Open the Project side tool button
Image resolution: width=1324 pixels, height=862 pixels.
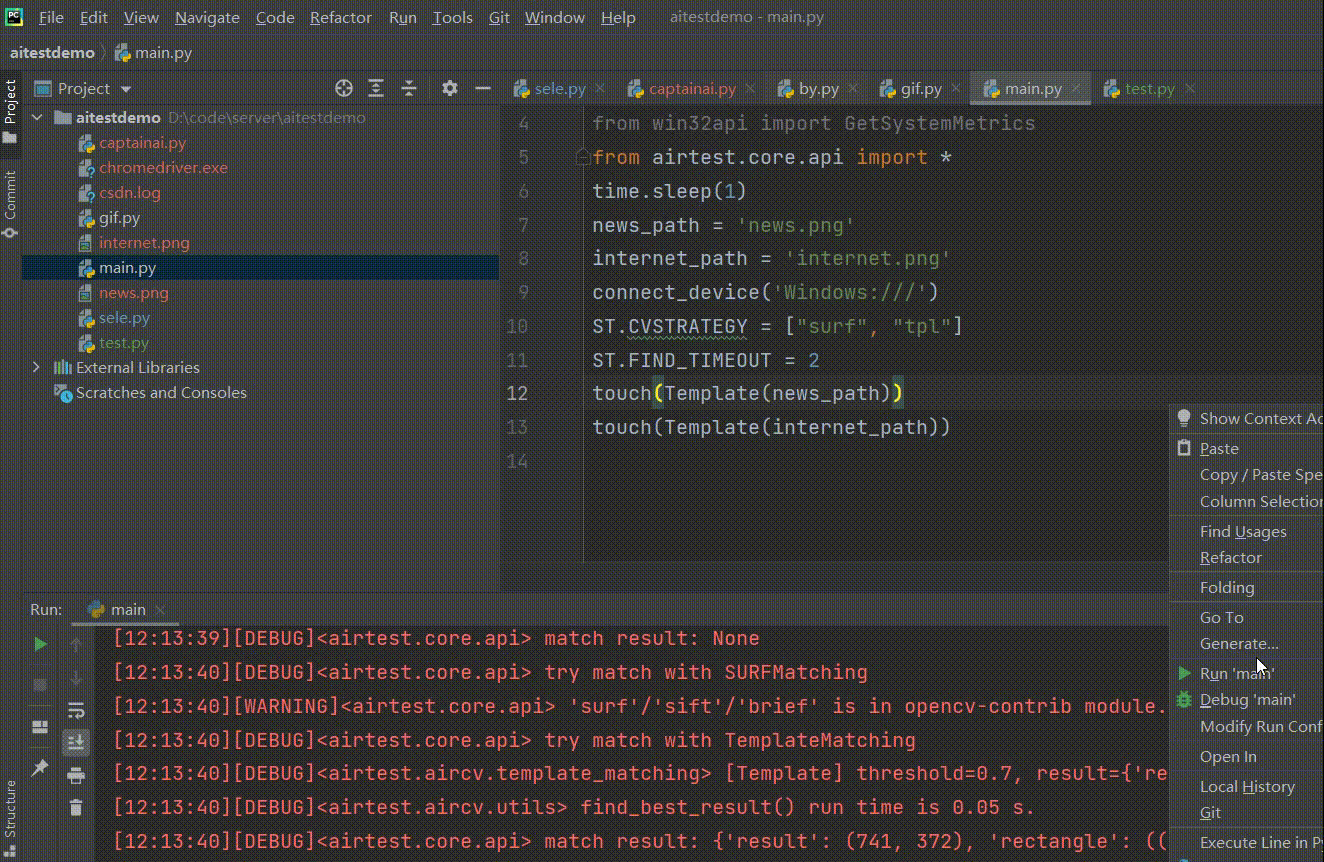point(11,110)
